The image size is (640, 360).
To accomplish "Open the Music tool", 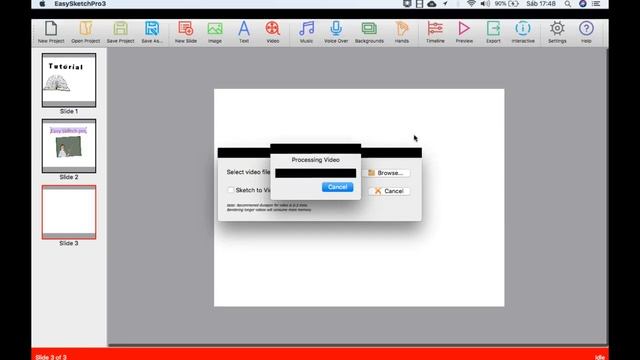I will pyautogui.click(x=306, y=32).
